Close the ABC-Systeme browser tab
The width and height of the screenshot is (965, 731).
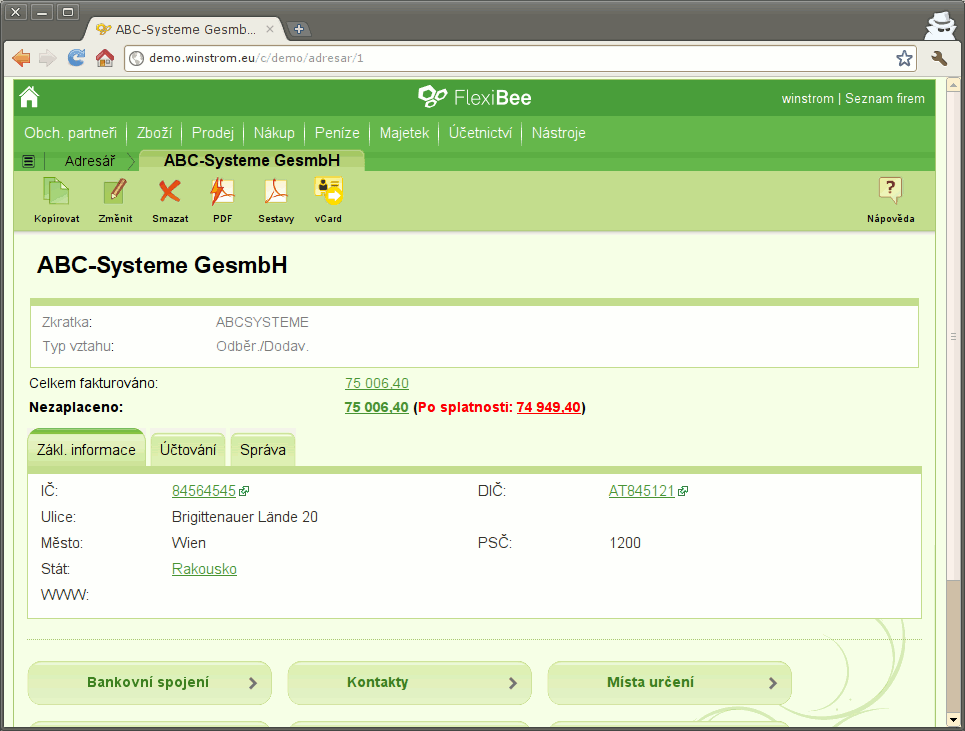point(270,29)
